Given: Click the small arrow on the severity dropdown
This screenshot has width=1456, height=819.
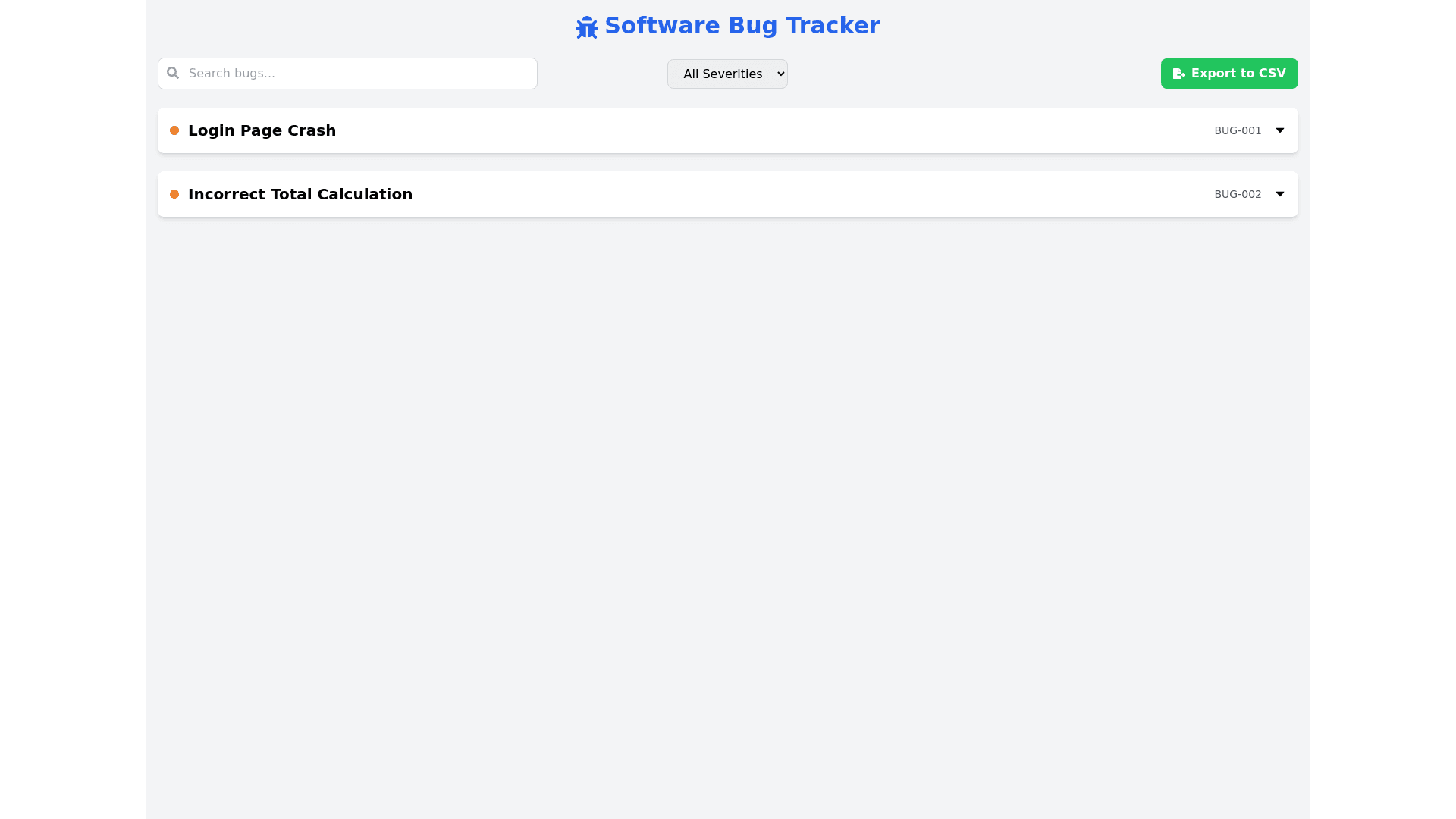Looking at the screenshot, I should 781,74.
